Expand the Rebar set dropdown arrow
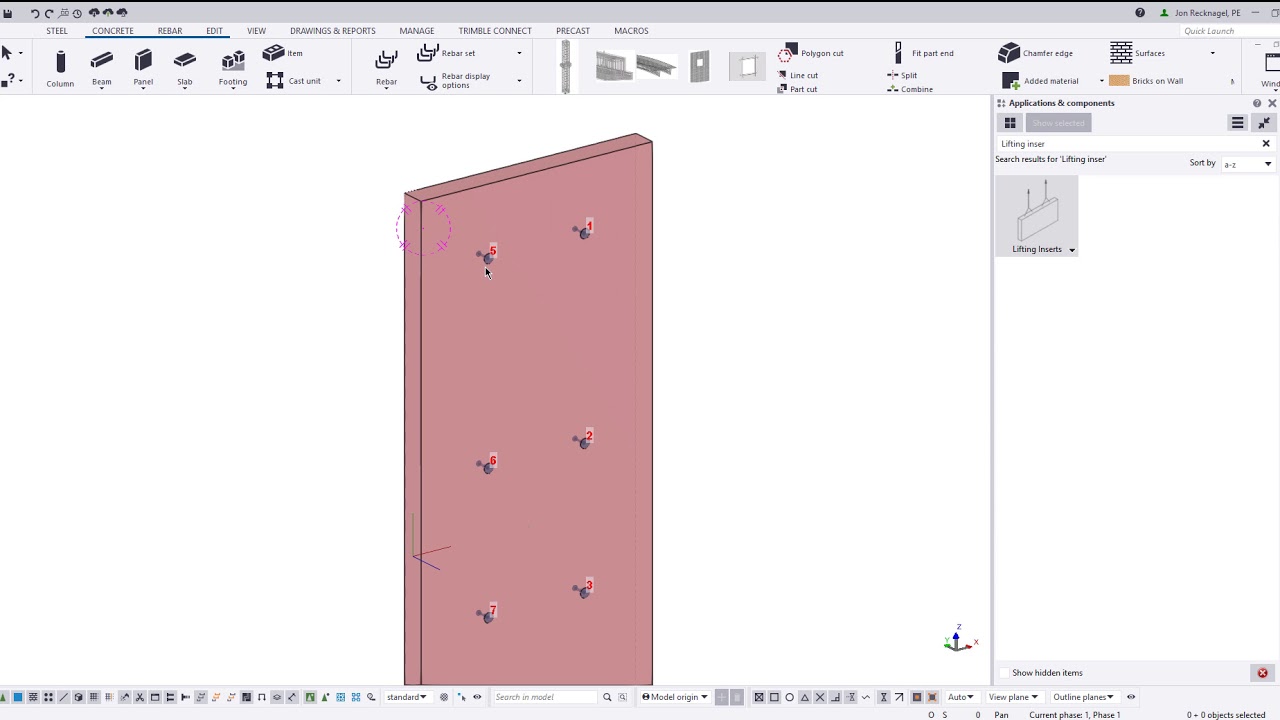The width and height of the screenshot is (1280, 720). point(519,53)
